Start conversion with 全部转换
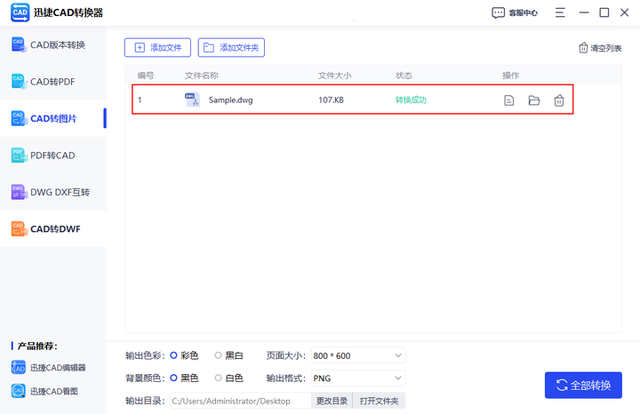 pyautogui.click(x=583, y=385)
